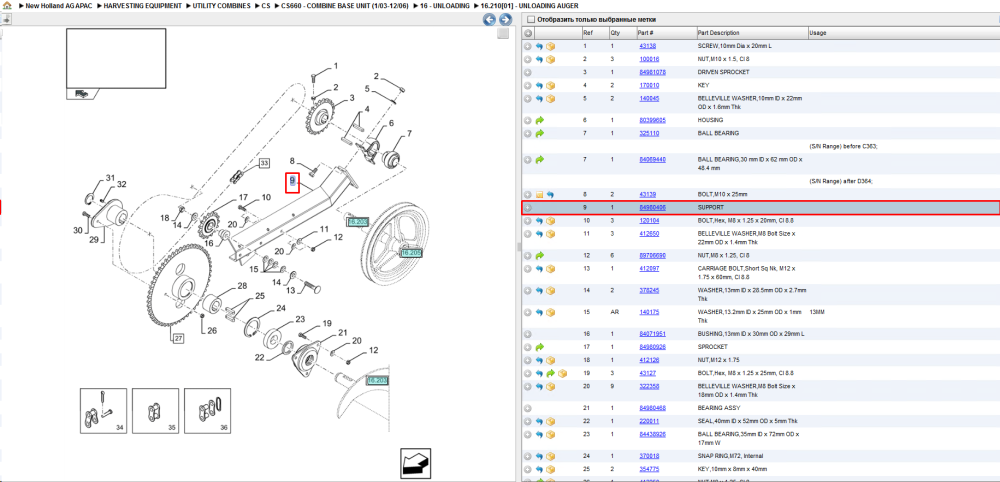Click the box icon on SEAL 220011 row
The height and width of the screenshot is (482, 1000).
coord(550,421)
